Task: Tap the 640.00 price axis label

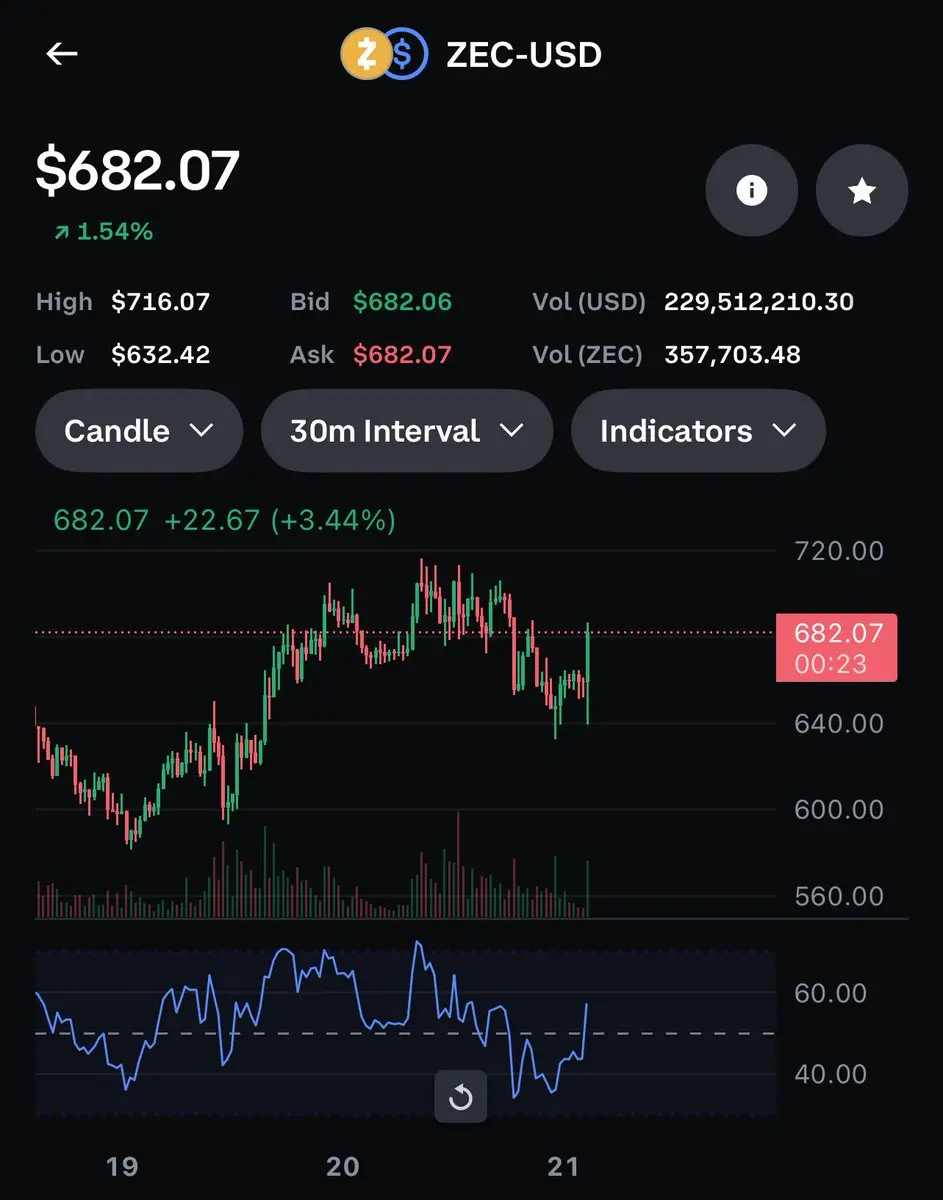Action: [839, 723]
